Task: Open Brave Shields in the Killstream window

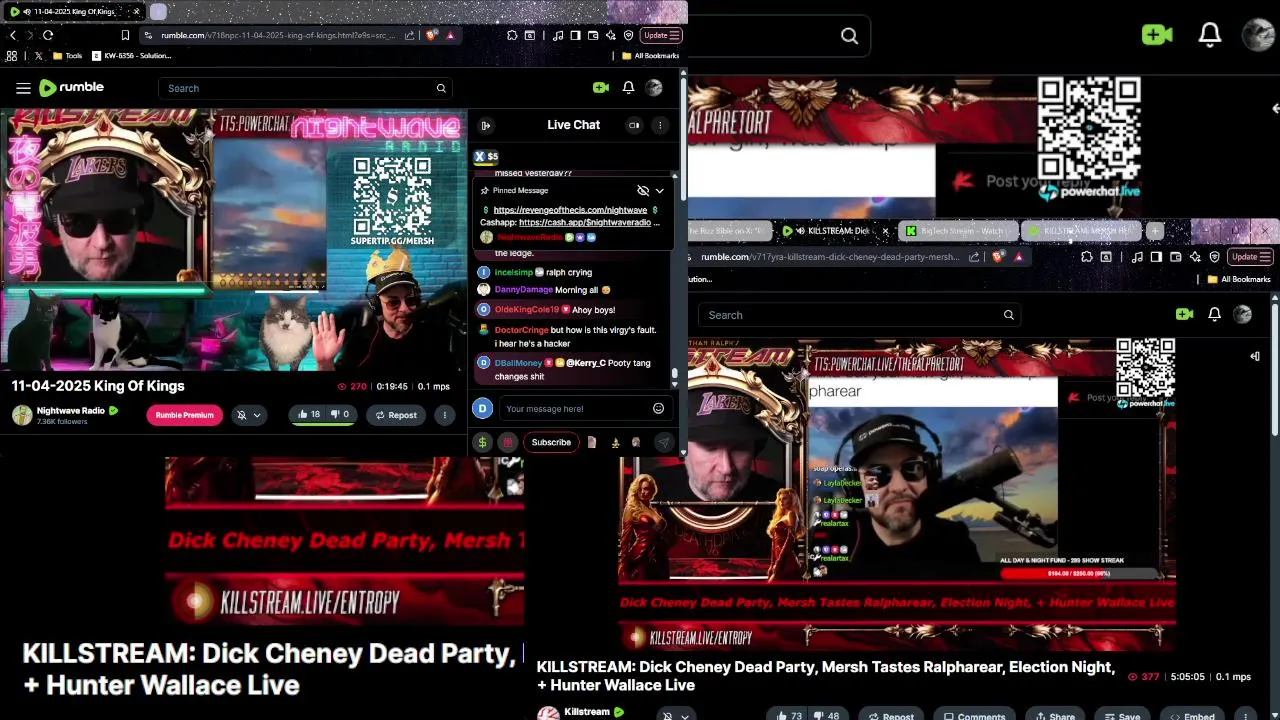Action: [998, 257]
